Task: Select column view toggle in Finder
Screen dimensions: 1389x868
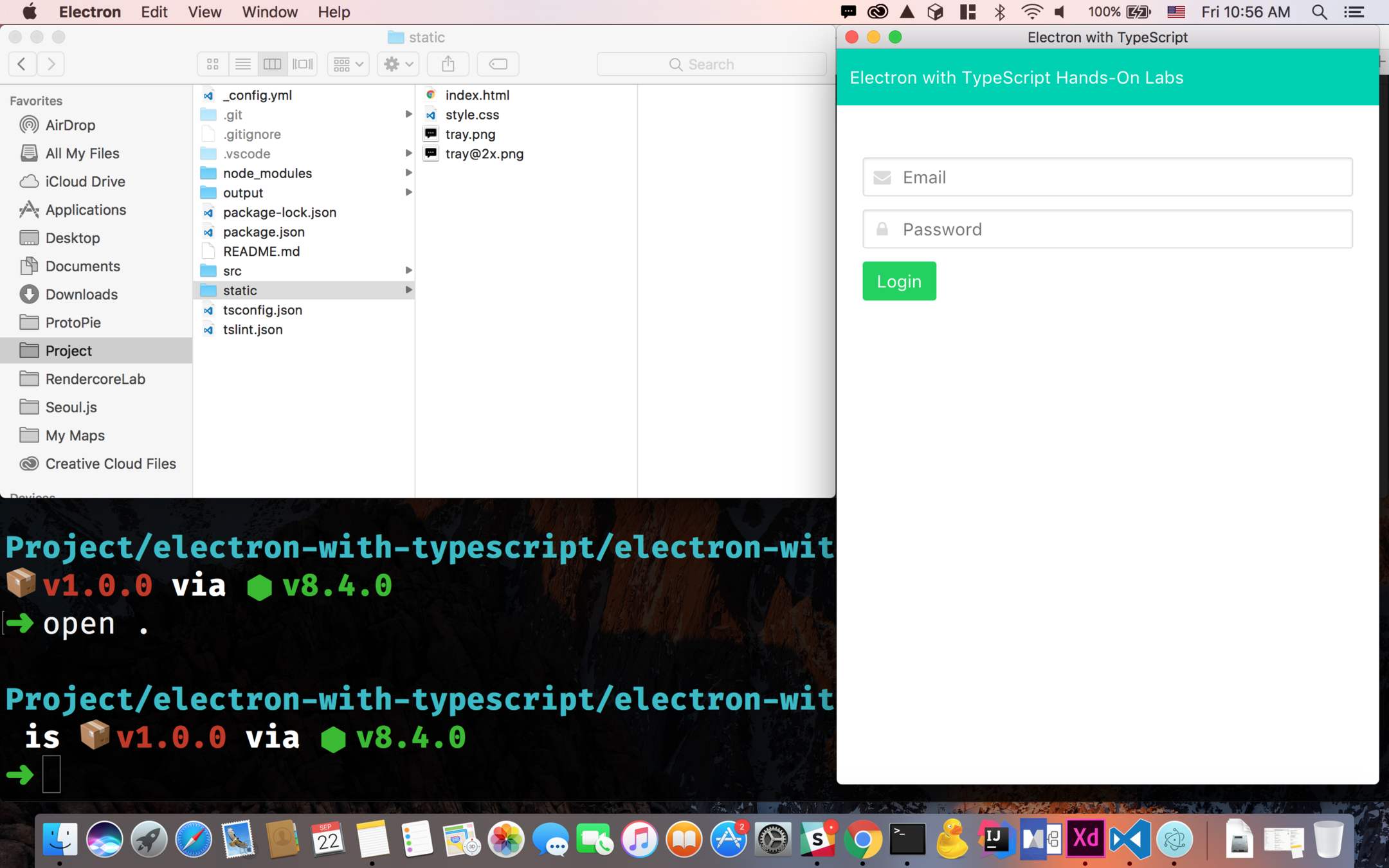Action: (x=273, y=64)
